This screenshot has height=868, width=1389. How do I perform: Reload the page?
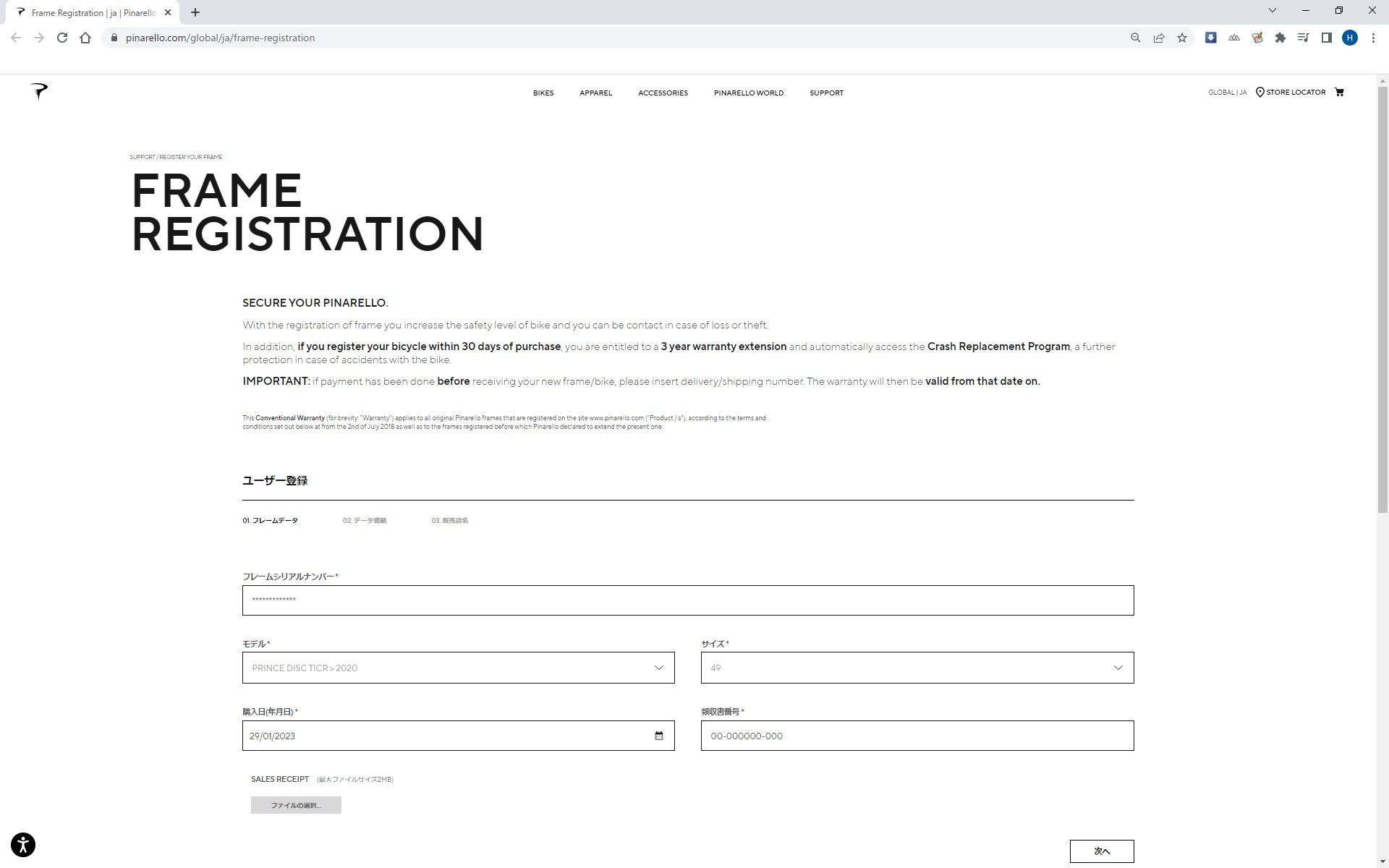tap(62, 38)
